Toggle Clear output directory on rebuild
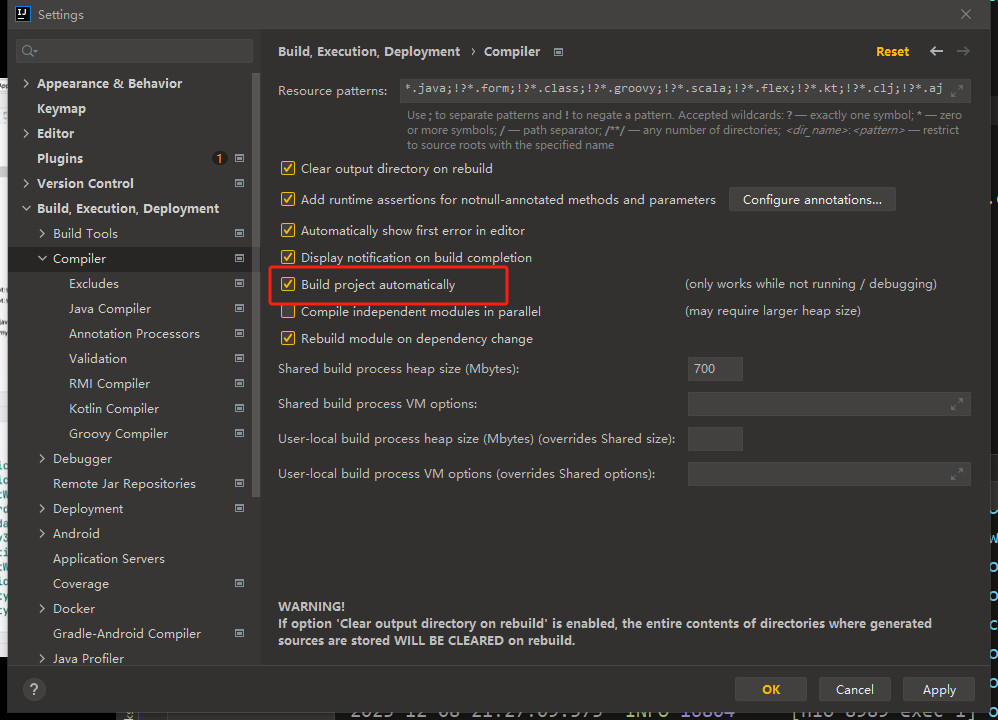 tap(288, 168)
